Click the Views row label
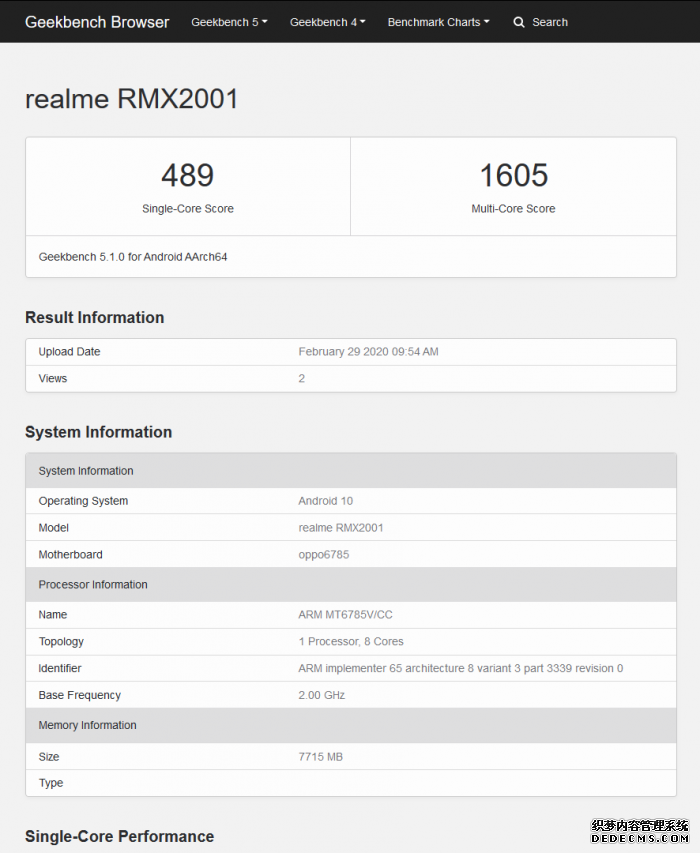The width and height of the screenshot is (700, 853). click(x=53, y=378)
